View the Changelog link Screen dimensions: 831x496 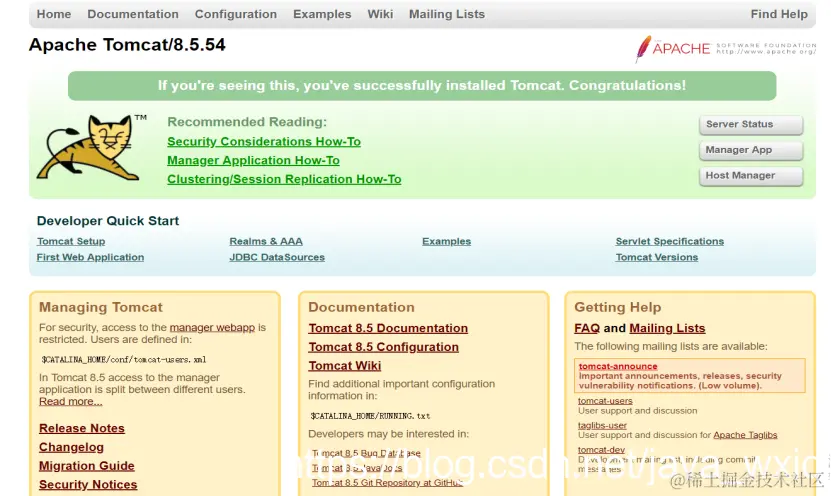click(71, 447)
